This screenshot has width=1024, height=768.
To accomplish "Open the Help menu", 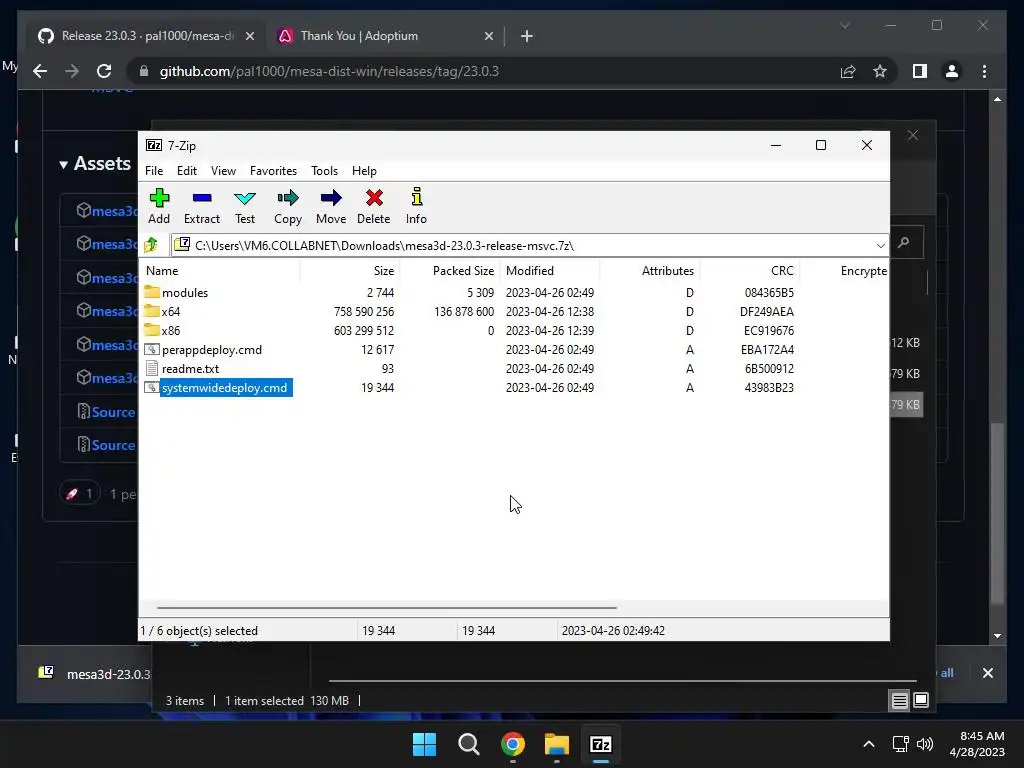I will (x=364, y=171).
